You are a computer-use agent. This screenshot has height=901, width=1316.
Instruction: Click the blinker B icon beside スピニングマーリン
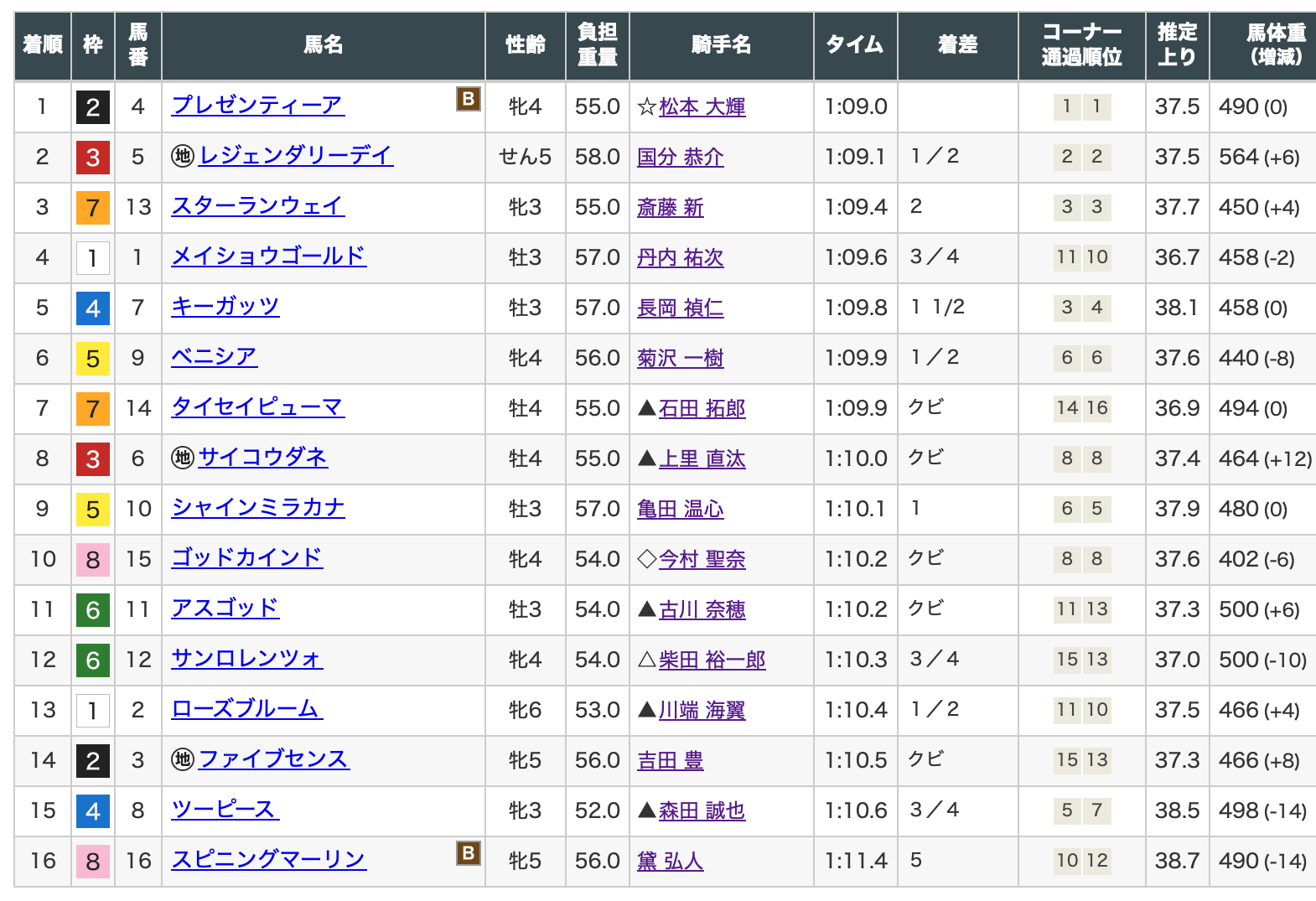click(x=468, y=853)
